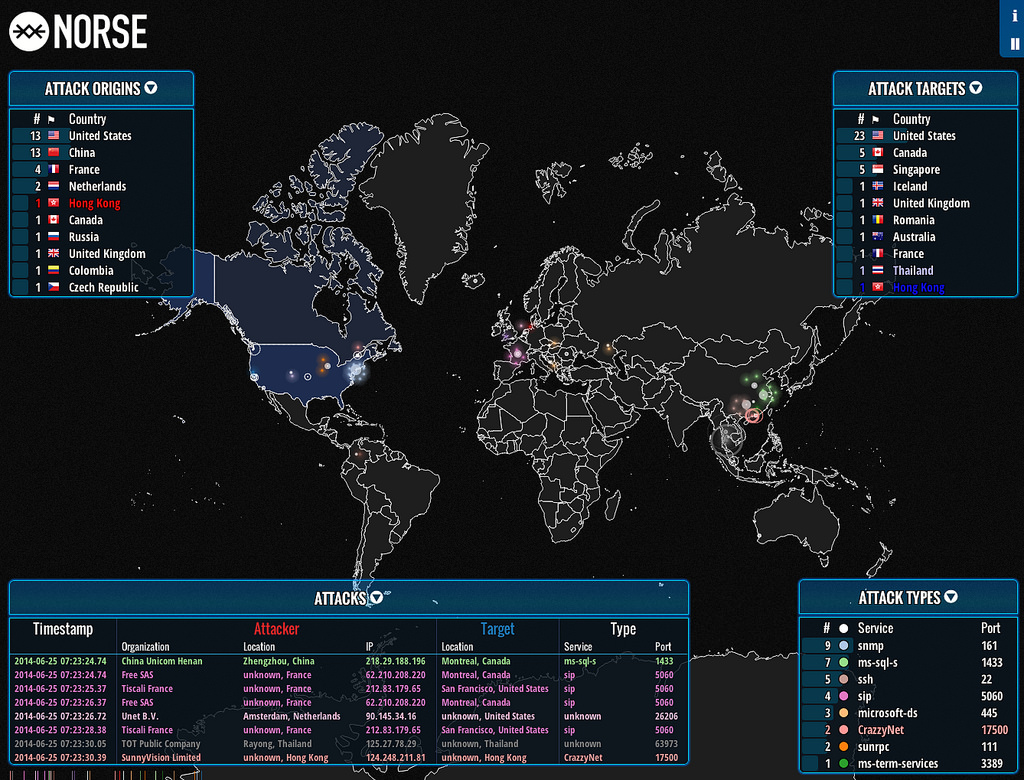Screen dimensions: 1024x780
Task: Open the info panel icon
Action: coord(1014,14)
